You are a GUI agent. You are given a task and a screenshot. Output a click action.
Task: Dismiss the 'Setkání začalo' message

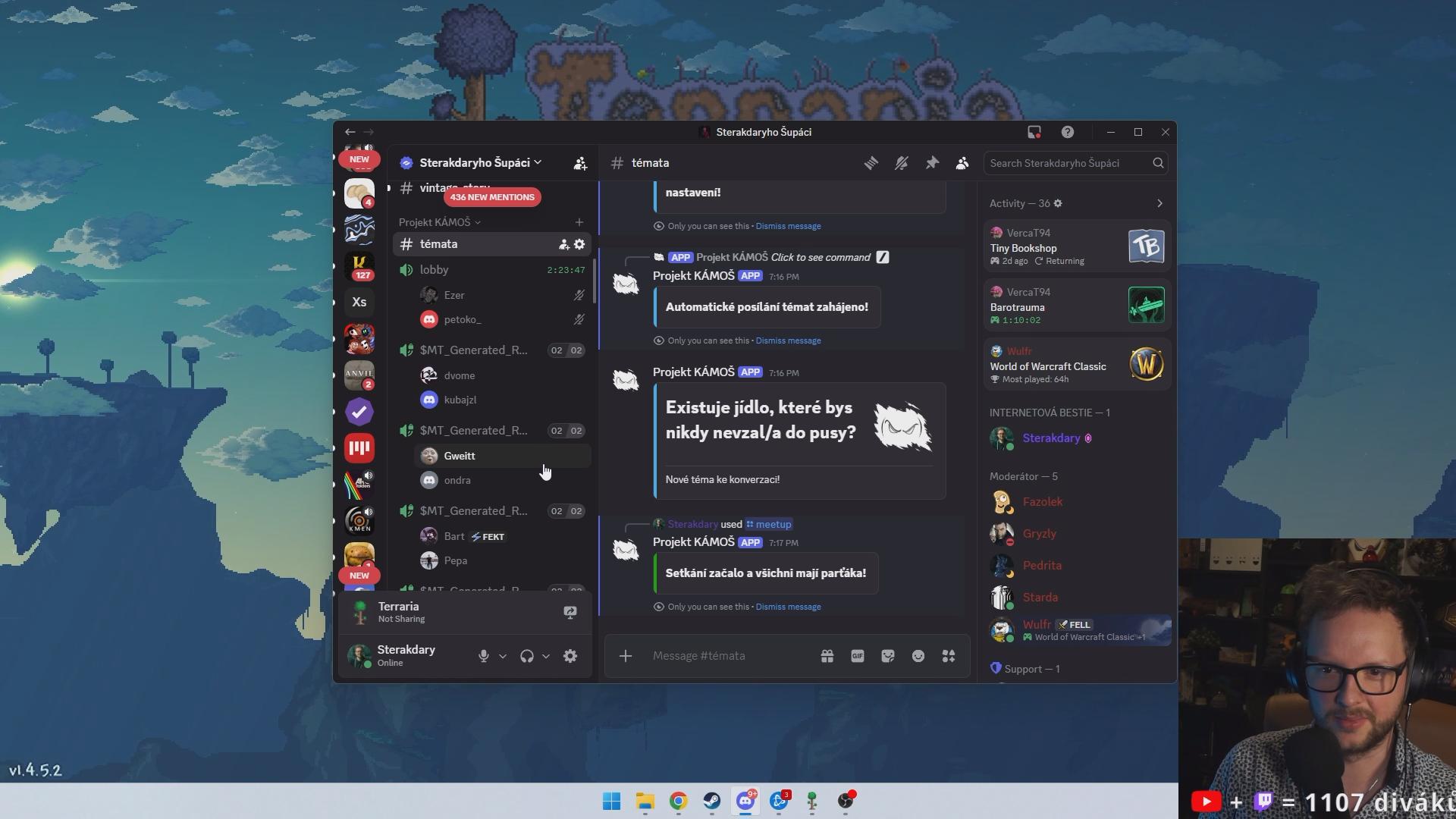pos(788,607)
